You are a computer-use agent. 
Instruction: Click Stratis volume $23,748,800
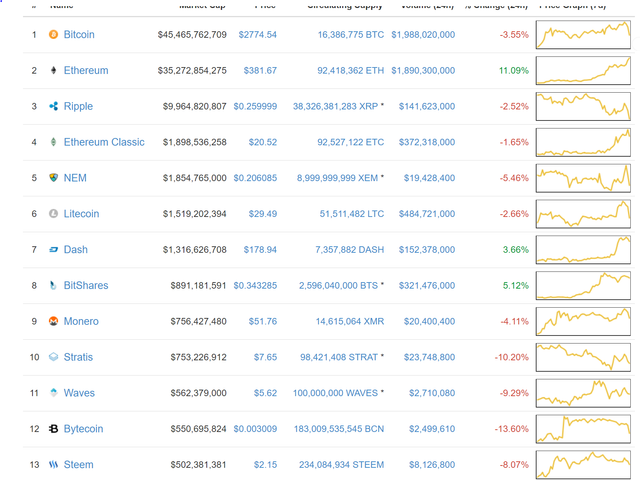(429, 357)
